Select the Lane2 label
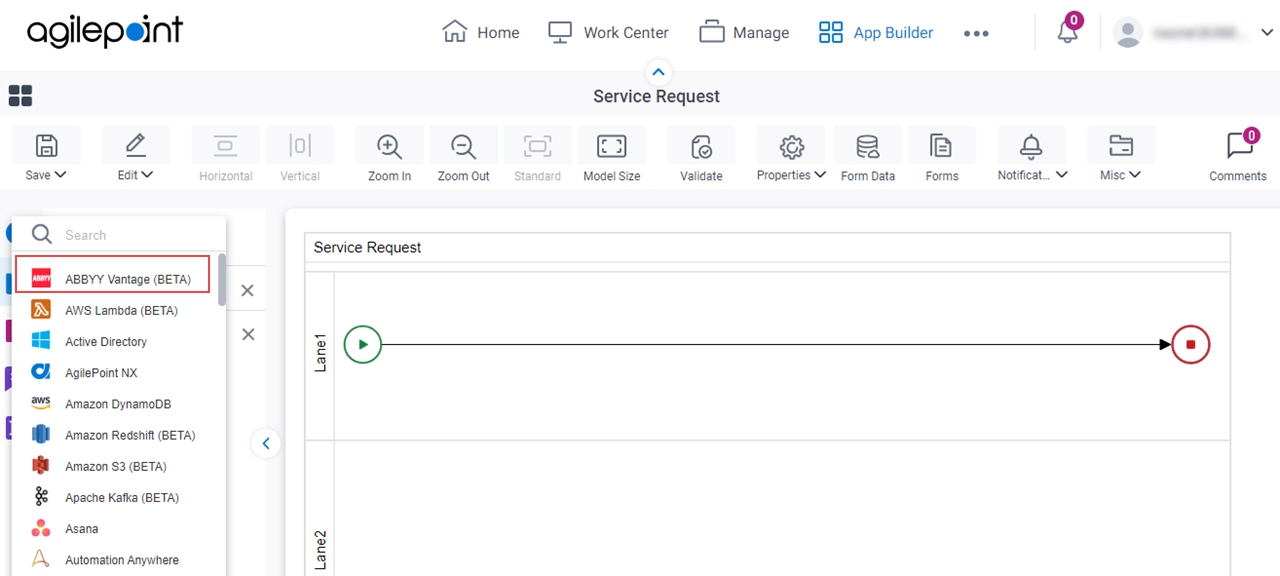1280x576 pixels. point(321,549)
